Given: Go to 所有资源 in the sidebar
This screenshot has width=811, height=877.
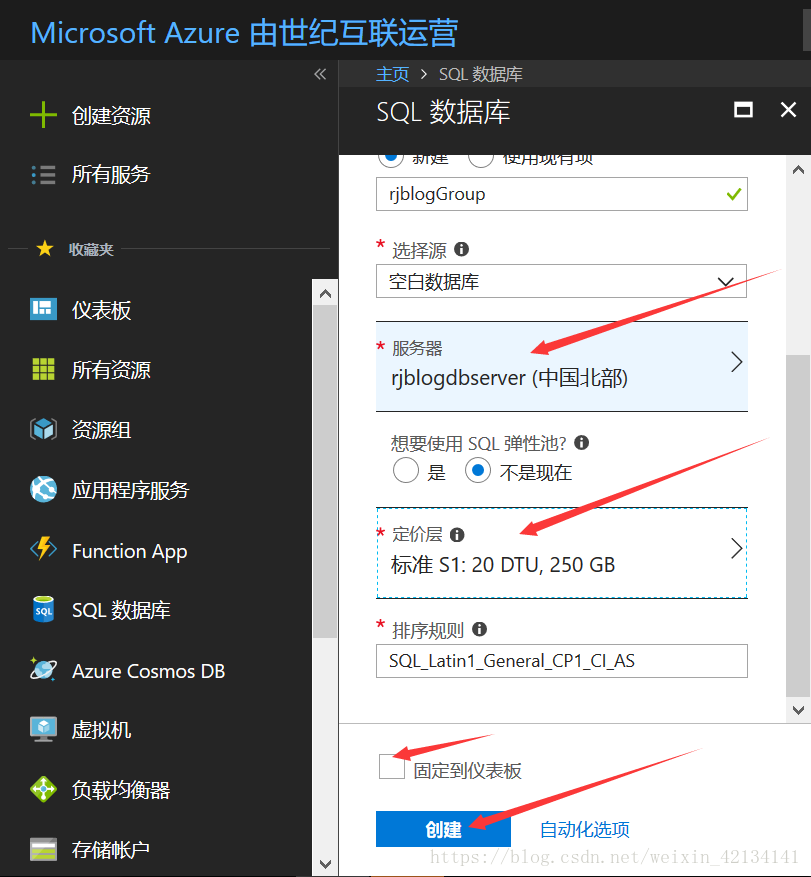Looking at the screenshot, I should (111, 370).
